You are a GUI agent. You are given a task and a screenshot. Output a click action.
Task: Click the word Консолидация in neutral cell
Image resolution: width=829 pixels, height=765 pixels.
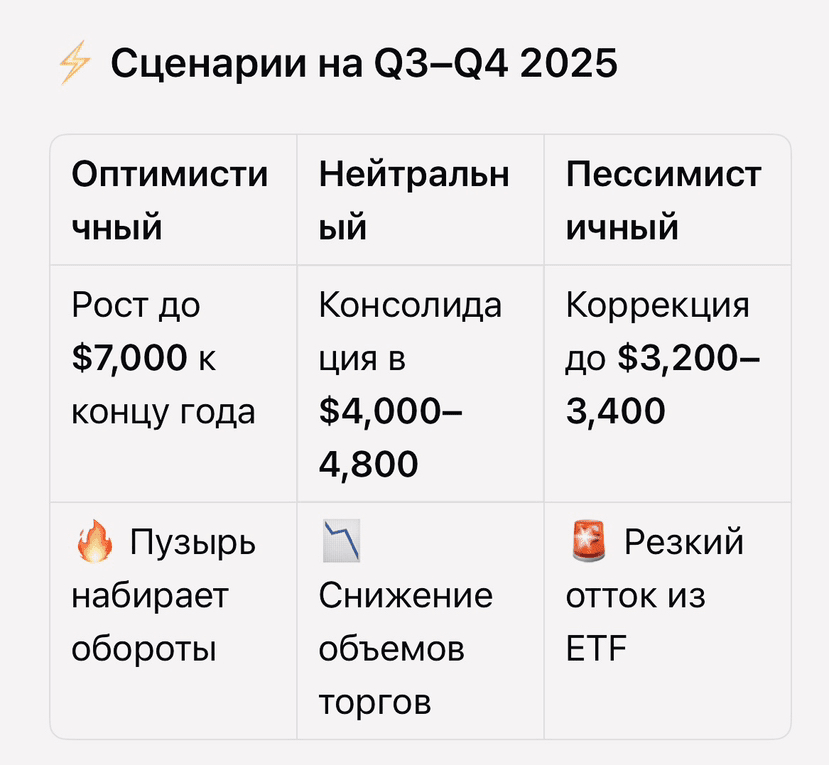coord(410,331)
